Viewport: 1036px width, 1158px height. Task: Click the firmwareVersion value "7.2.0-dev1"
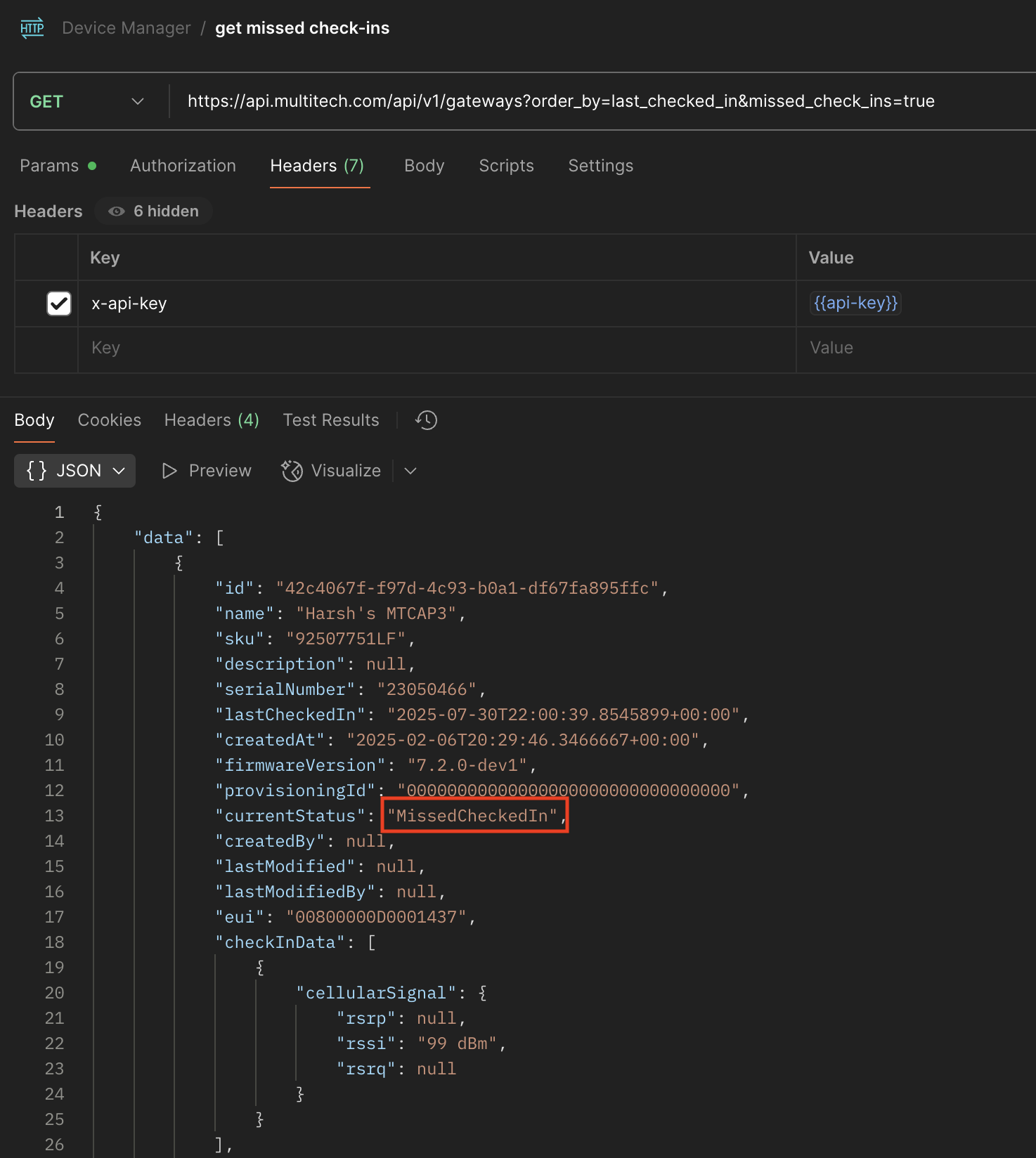click(x=467, y=765)
